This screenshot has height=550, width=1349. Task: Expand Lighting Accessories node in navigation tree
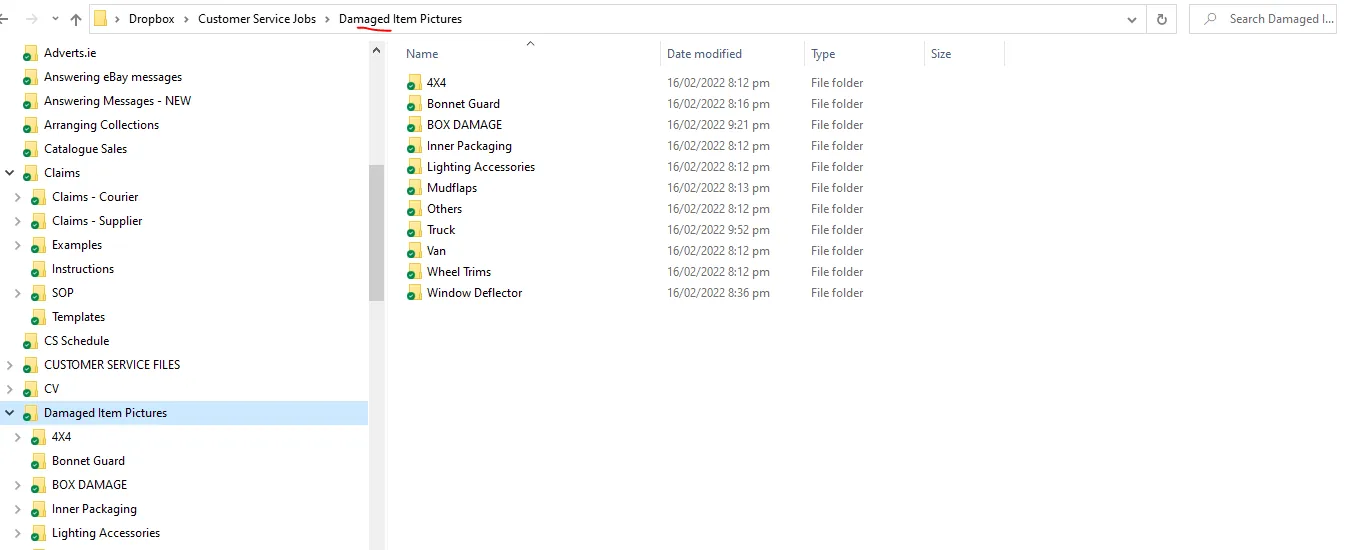[17, 533]
